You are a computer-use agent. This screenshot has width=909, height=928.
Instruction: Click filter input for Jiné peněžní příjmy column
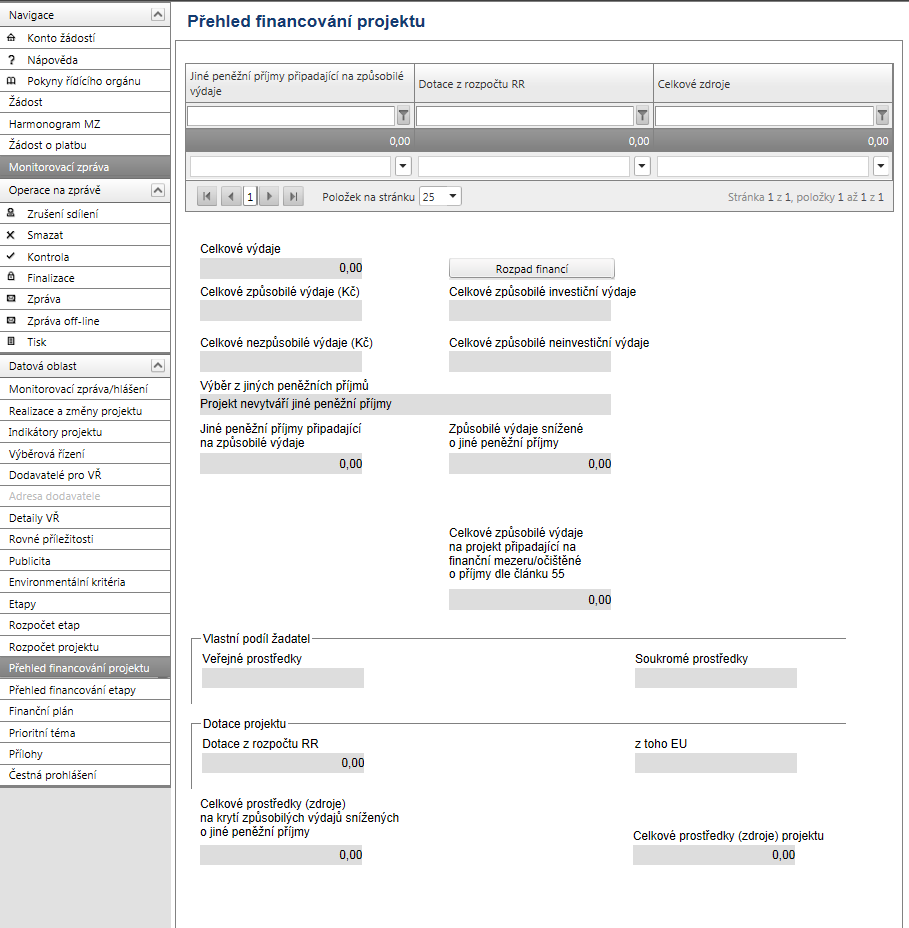pyautogui.click(x=291, y=115)
